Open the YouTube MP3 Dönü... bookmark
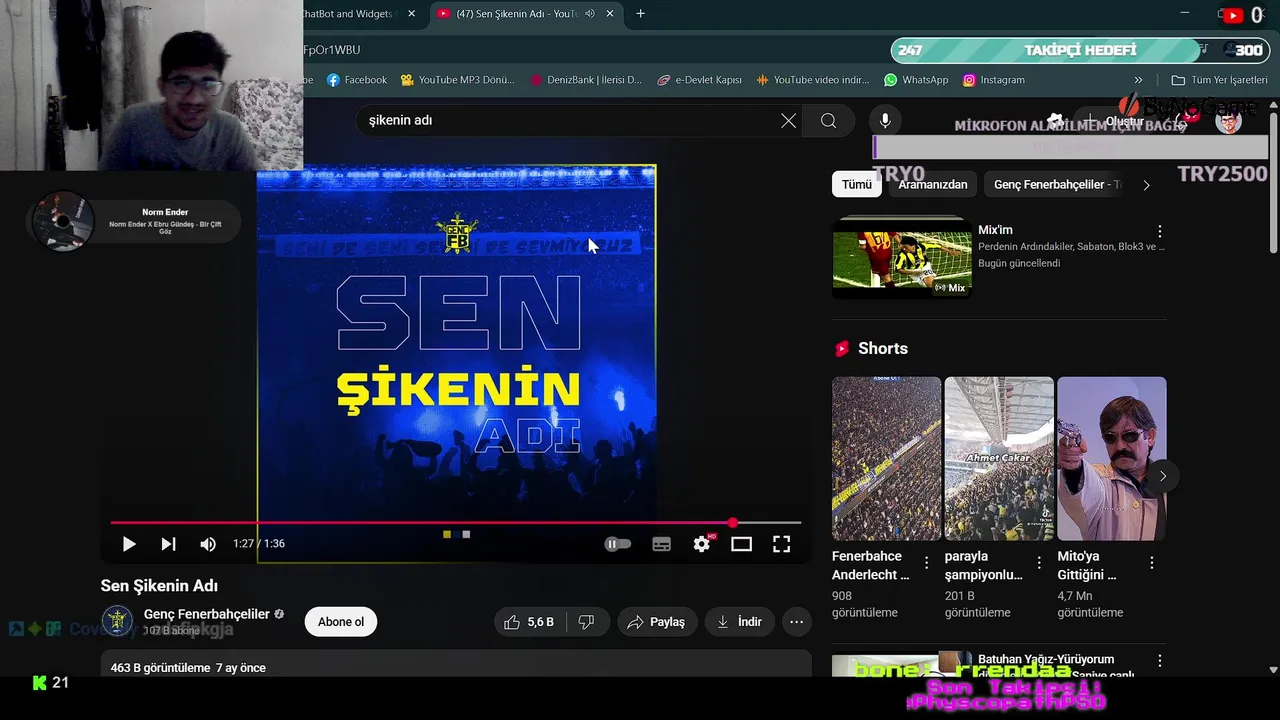Image resolution: width=1280 pixels, height=720 pixels. 457,80
